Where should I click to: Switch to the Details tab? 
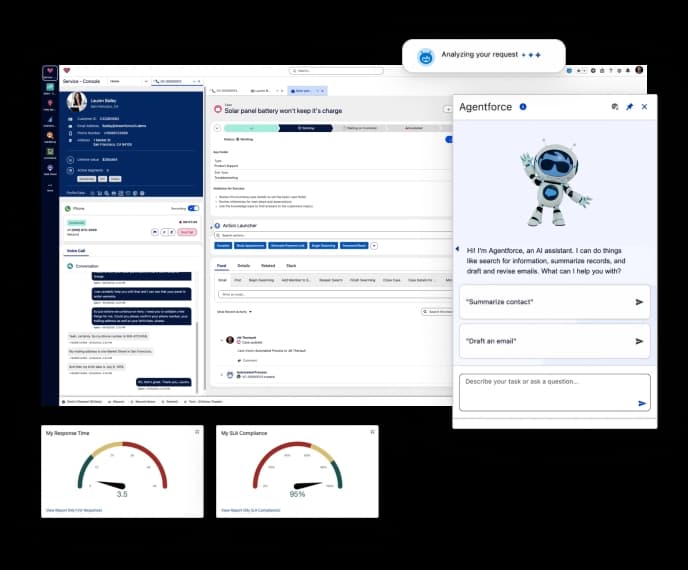pyautogui.click(x=244, y=266)
